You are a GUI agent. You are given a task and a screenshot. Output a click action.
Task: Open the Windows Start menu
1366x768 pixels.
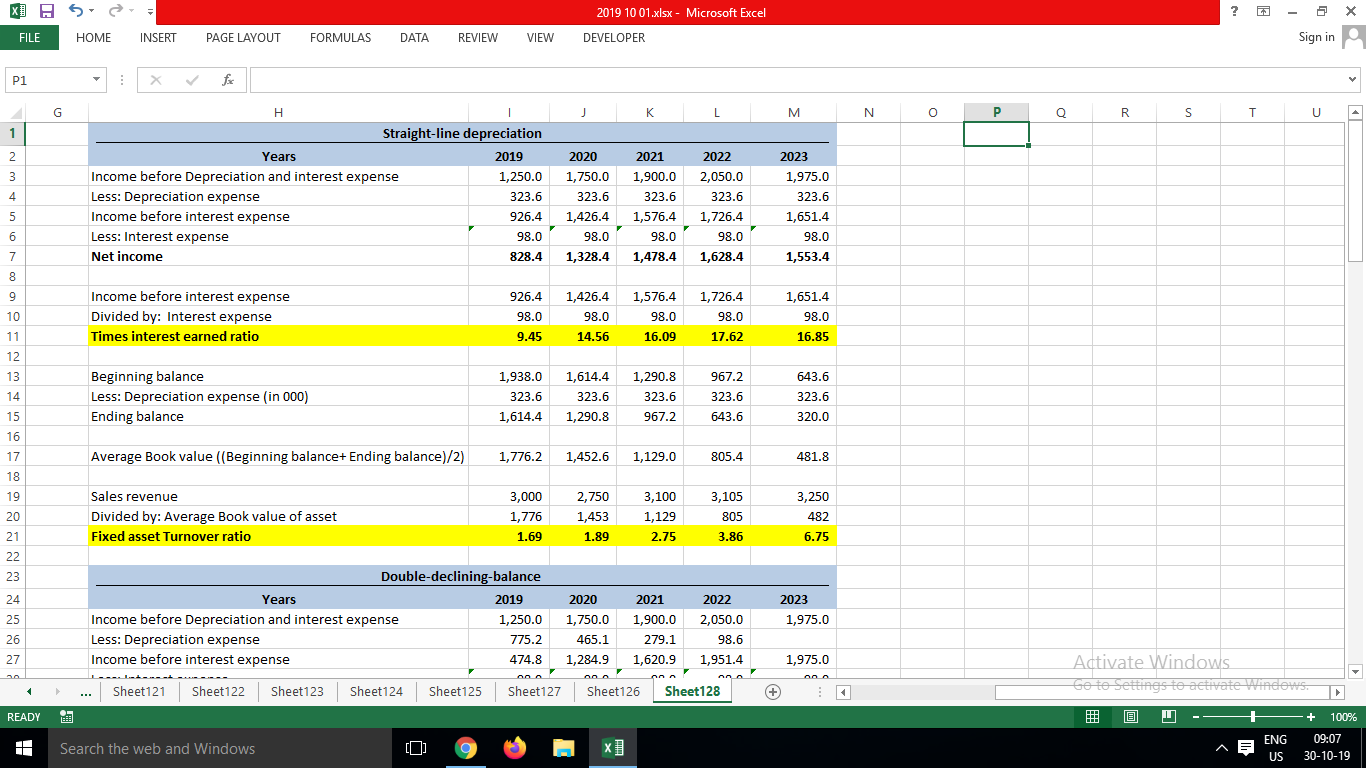pos(22,748)
